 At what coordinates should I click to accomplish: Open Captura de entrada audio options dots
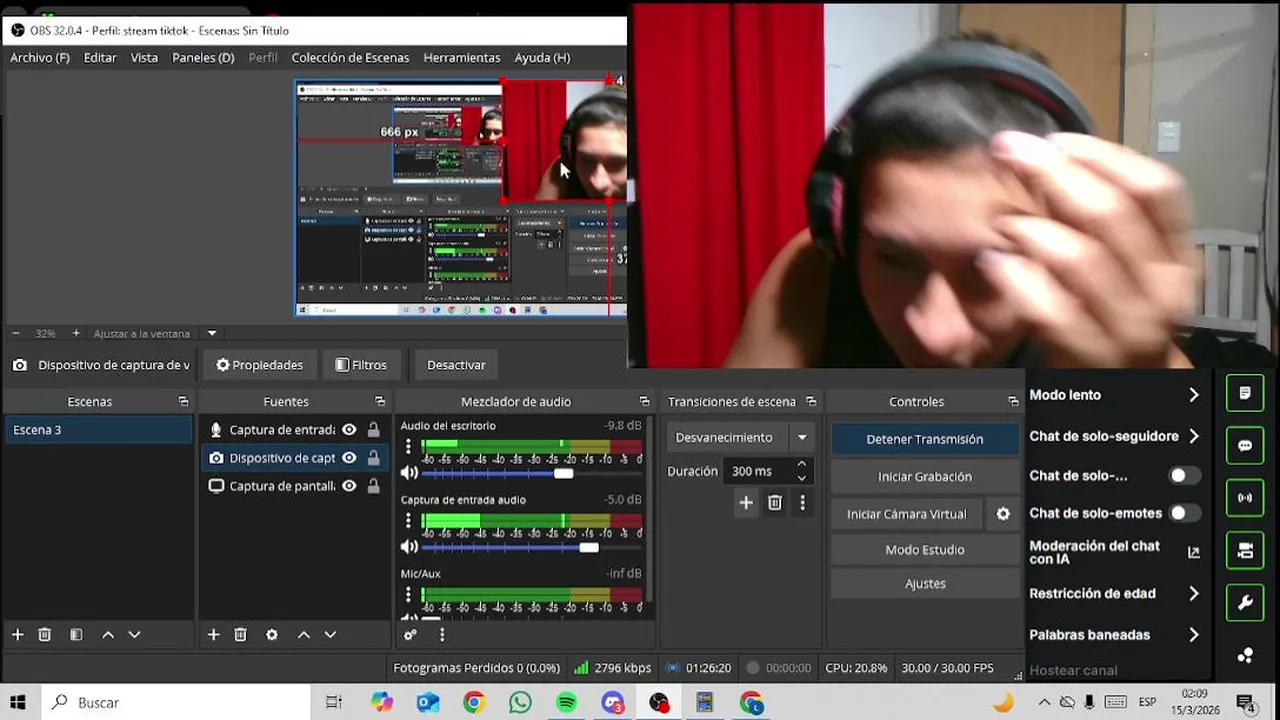coord(408,521)
